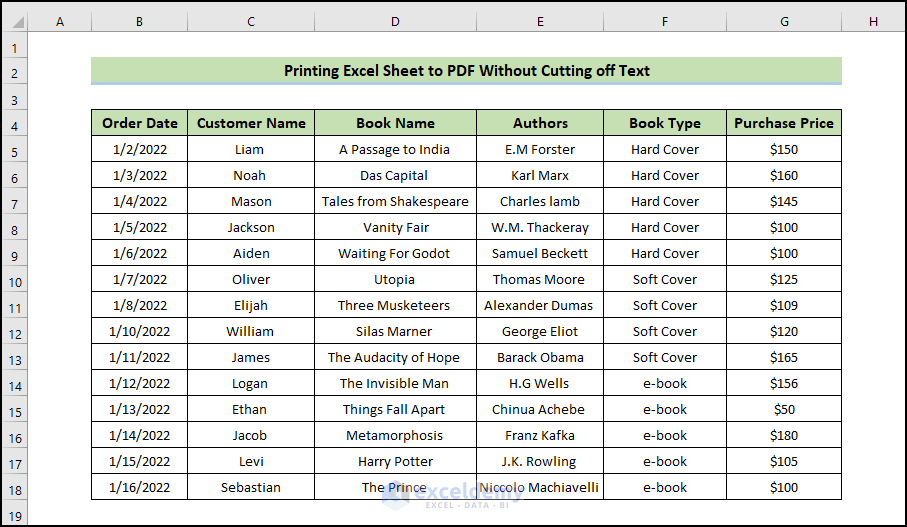Select row 4 header
The height and width of the screenshot is (527, 907).
click(x=14, y=124)
